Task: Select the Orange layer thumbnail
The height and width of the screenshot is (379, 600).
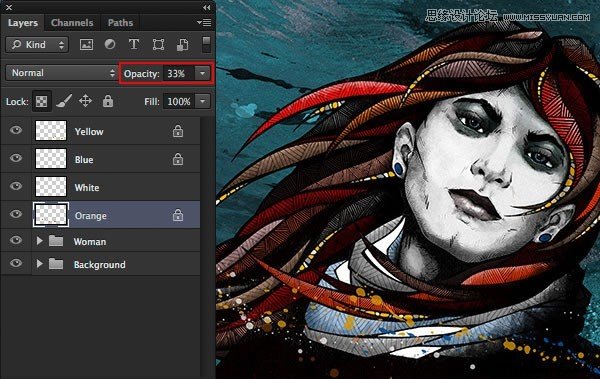Action: pos(51,214)
